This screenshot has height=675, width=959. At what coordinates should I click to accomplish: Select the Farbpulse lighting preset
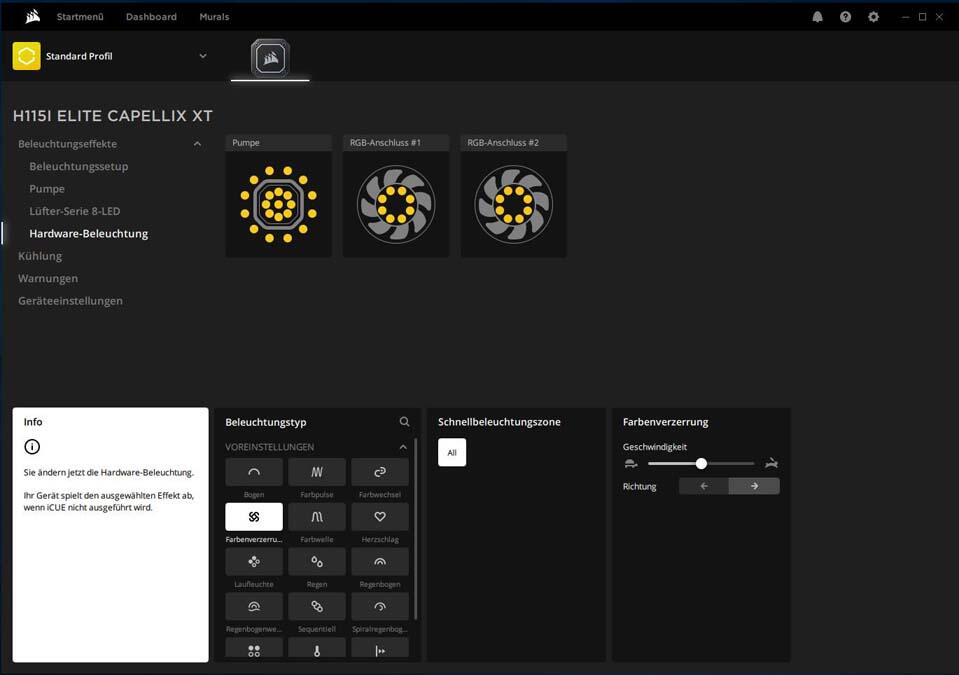(317, 472)
